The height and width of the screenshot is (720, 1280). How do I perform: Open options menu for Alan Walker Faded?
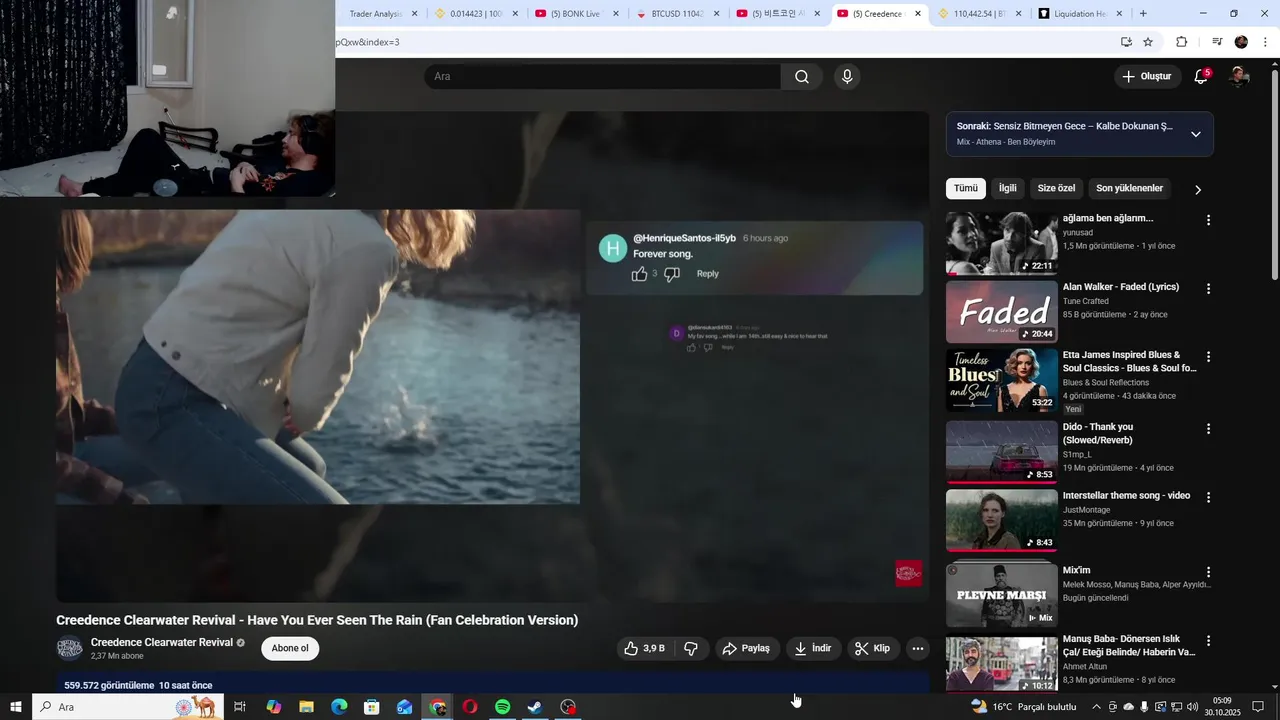(x=1208, y=289)
